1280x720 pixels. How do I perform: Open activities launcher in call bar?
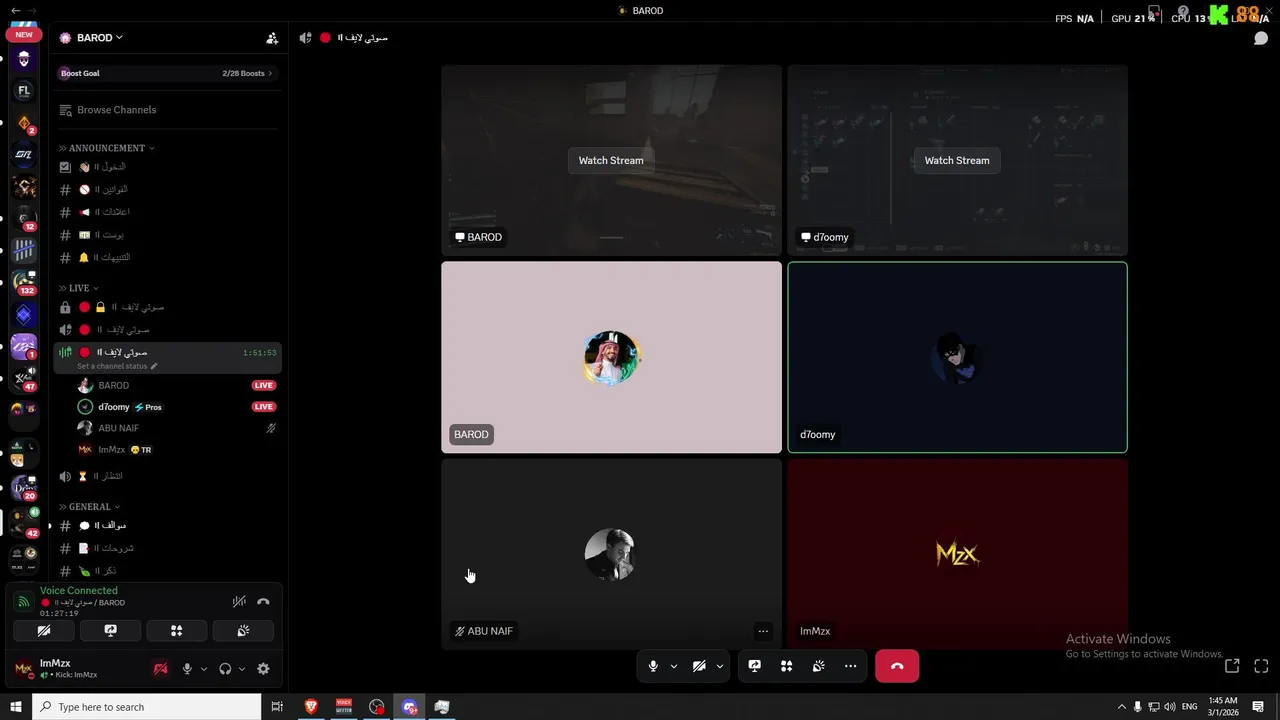pos(787,666)
